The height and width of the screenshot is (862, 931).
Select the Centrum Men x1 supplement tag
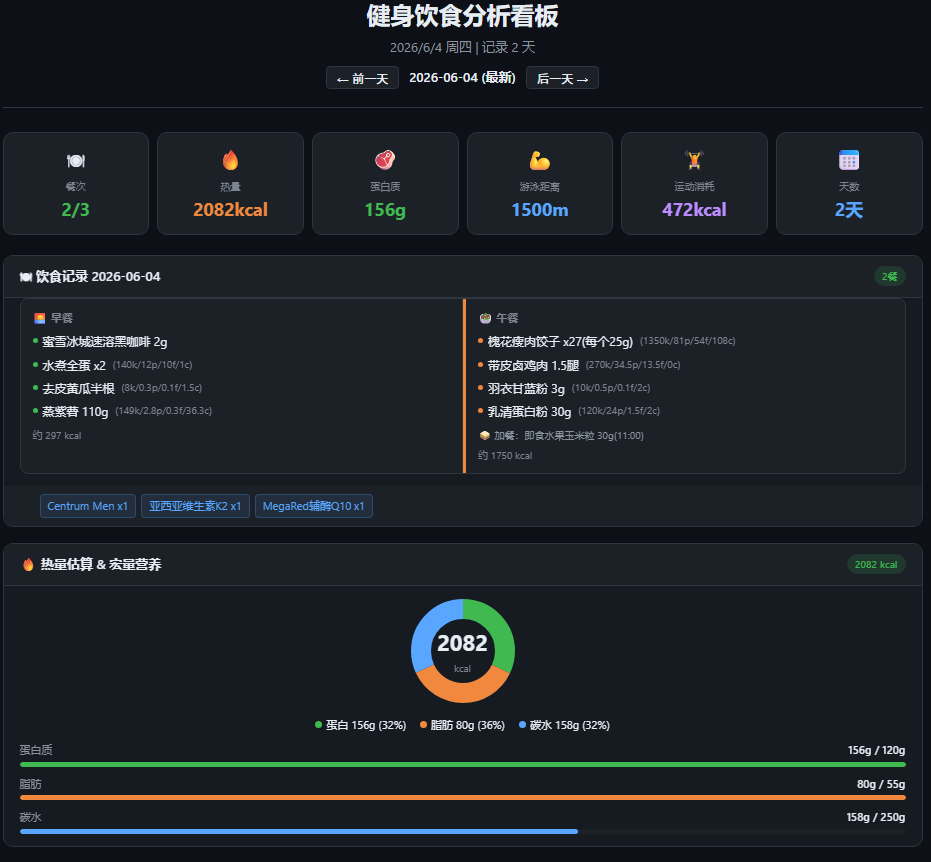[x=88, y=506]
